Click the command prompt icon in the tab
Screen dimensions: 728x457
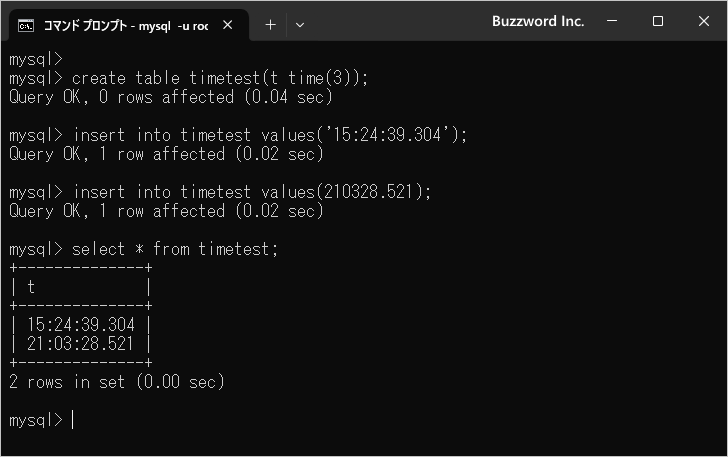(26, 24)
